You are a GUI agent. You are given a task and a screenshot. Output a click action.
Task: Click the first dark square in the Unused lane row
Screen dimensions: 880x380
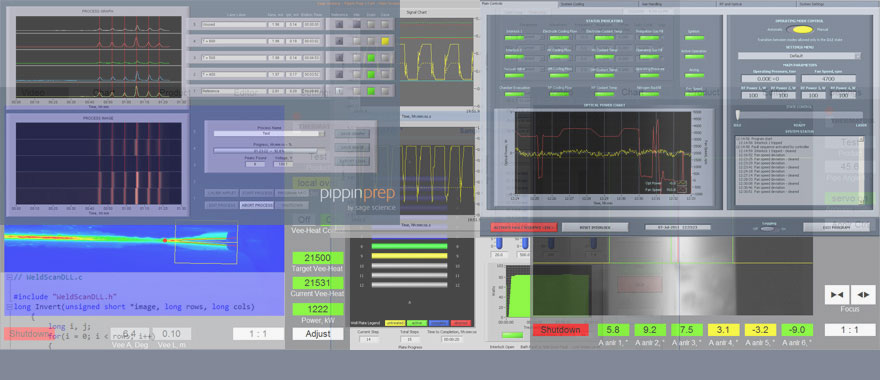(340, 24)
